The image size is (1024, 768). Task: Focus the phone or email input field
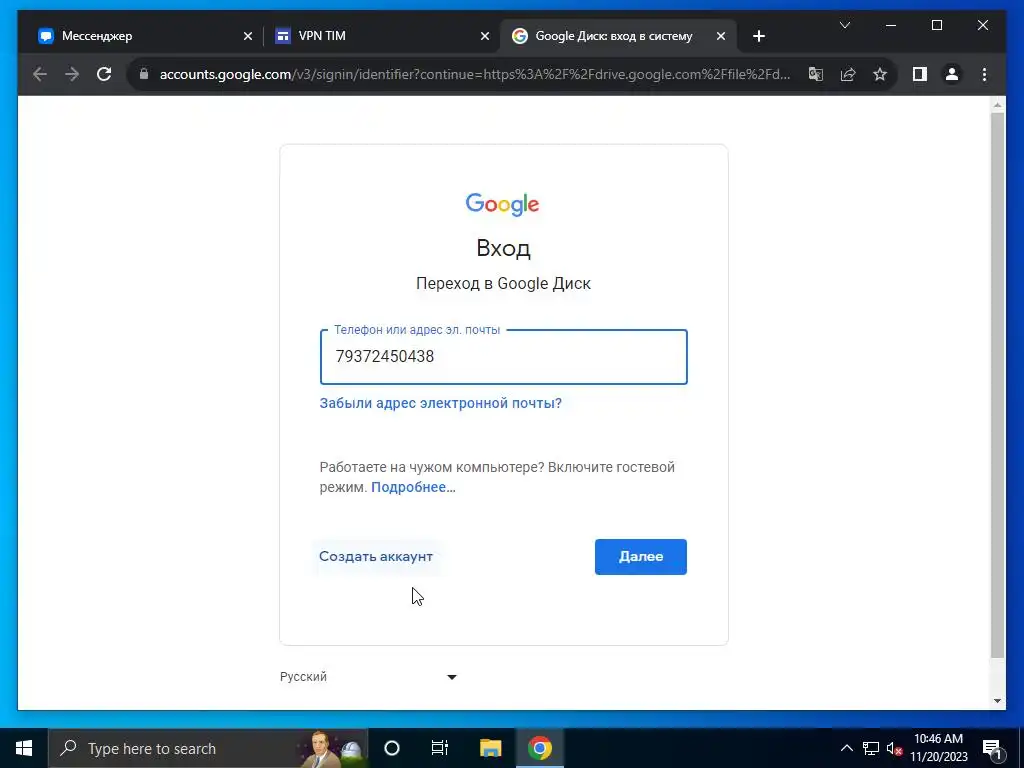point(504,357)
